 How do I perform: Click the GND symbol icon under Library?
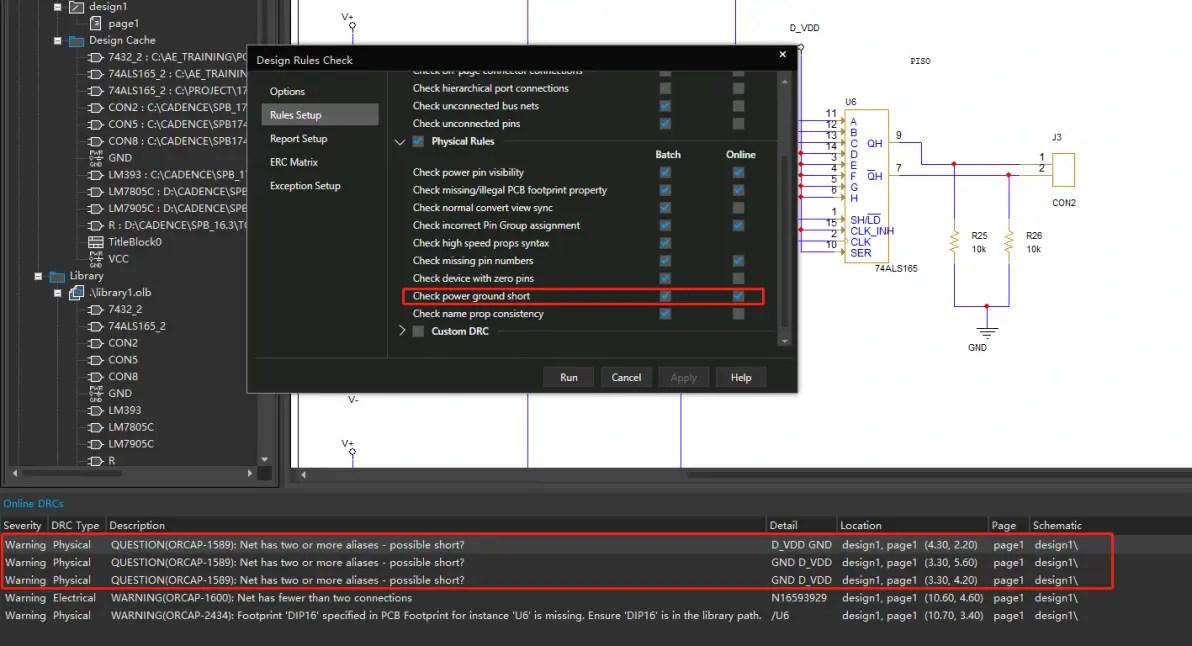pyautogui.click(x=96, y=393)
